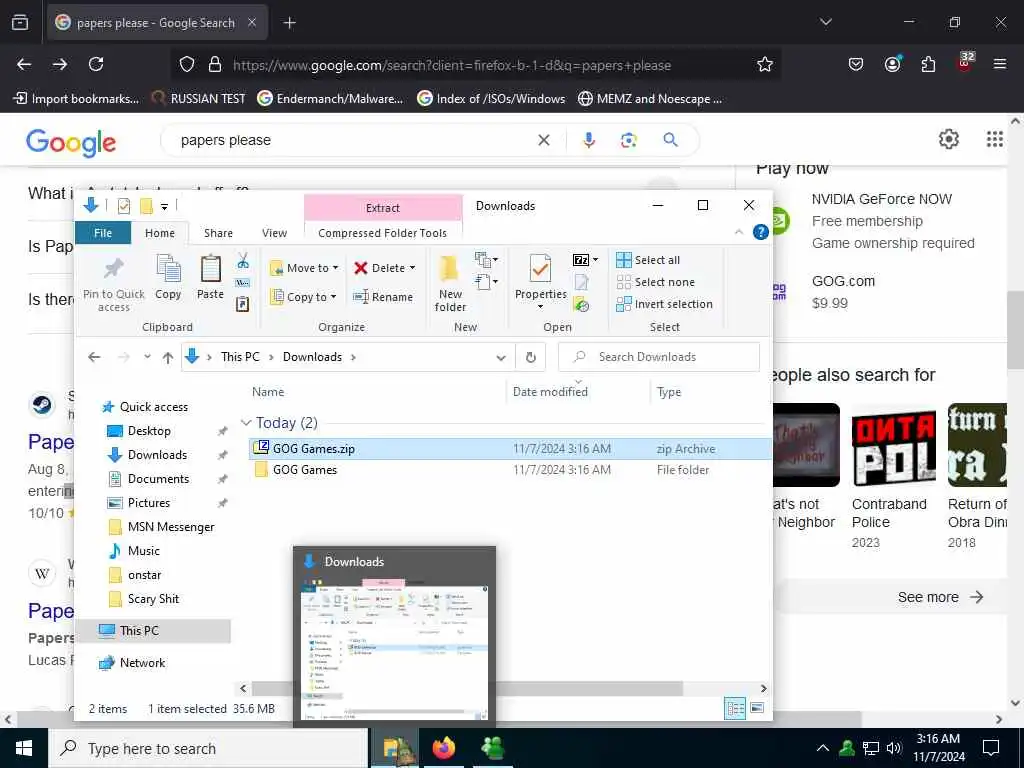Viewport: 1024px width, 768px height.
Task: Collapse the Today (2) group
Action: [246, 423]
